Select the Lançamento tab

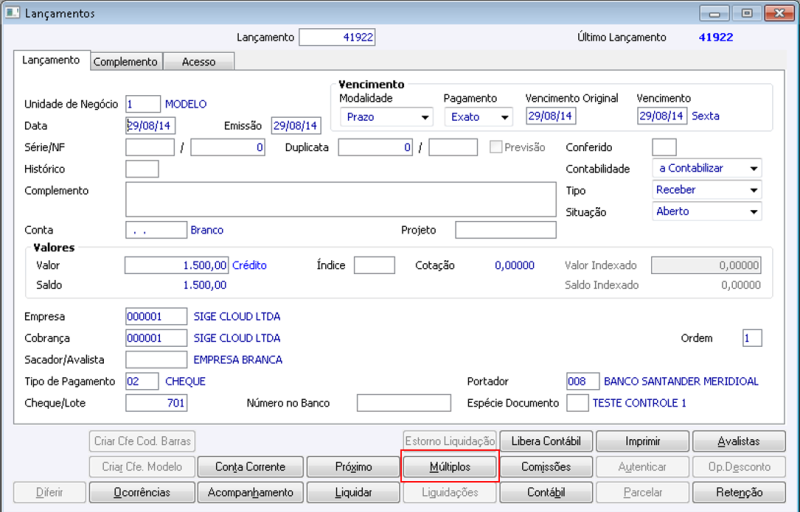[51, 60]
